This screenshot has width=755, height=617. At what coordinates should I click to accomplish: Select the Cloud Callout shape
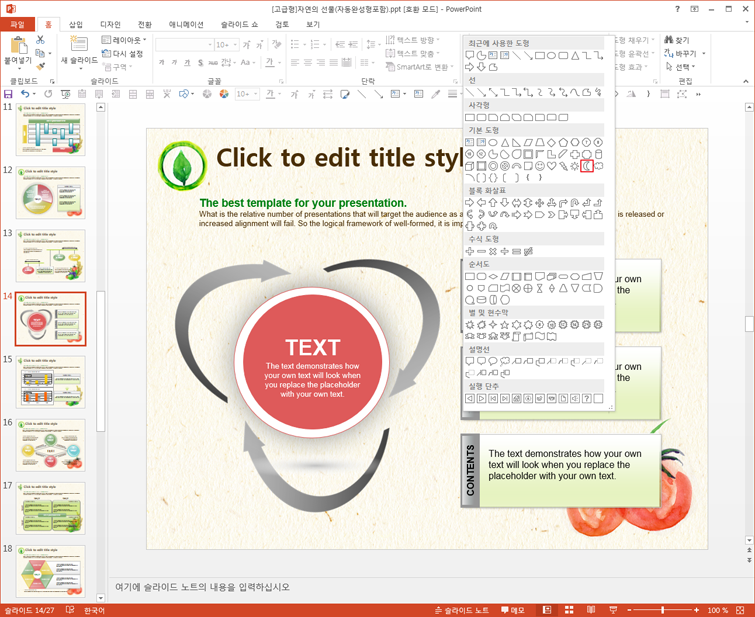505,361
